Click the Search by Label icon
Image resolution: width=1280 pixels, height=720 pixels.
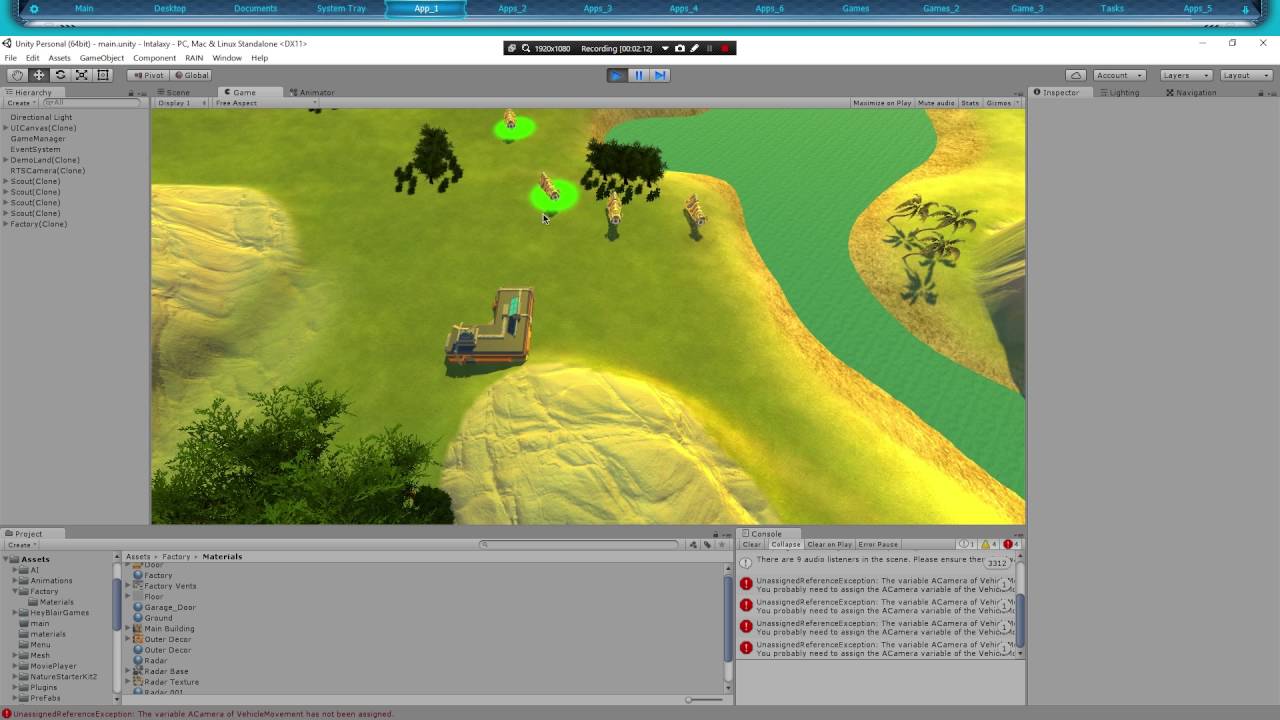point(707,545)
